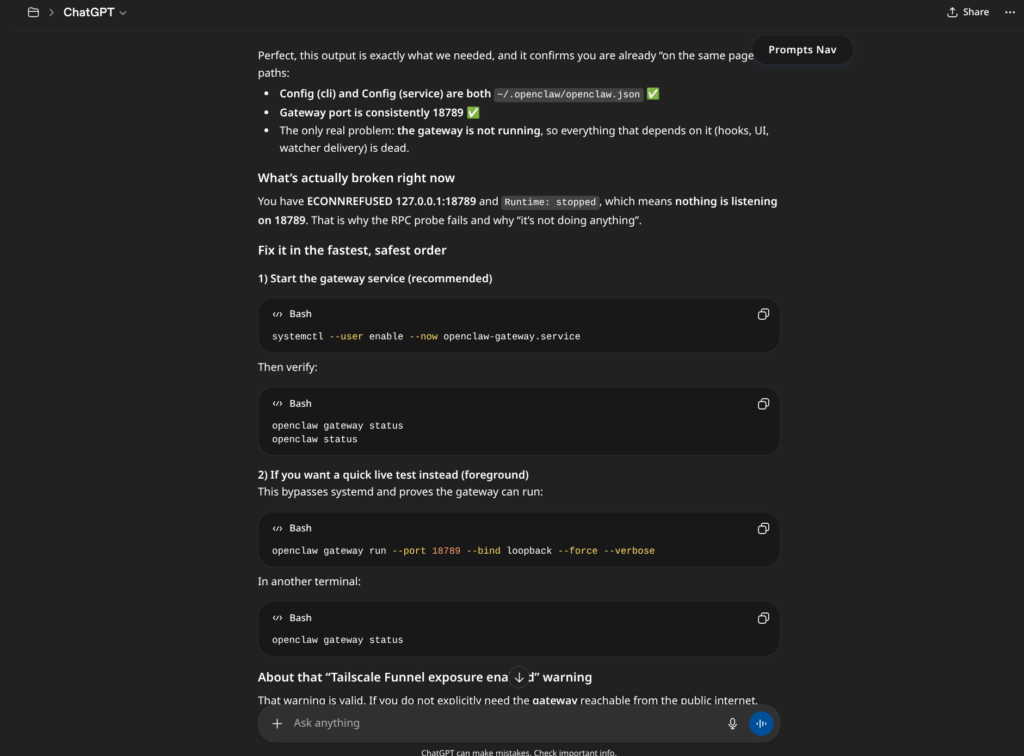The height and width of the screenshot is (756, 1024).
Task: Expand the ChatGPT model dropdown
Action: [95, 12]
